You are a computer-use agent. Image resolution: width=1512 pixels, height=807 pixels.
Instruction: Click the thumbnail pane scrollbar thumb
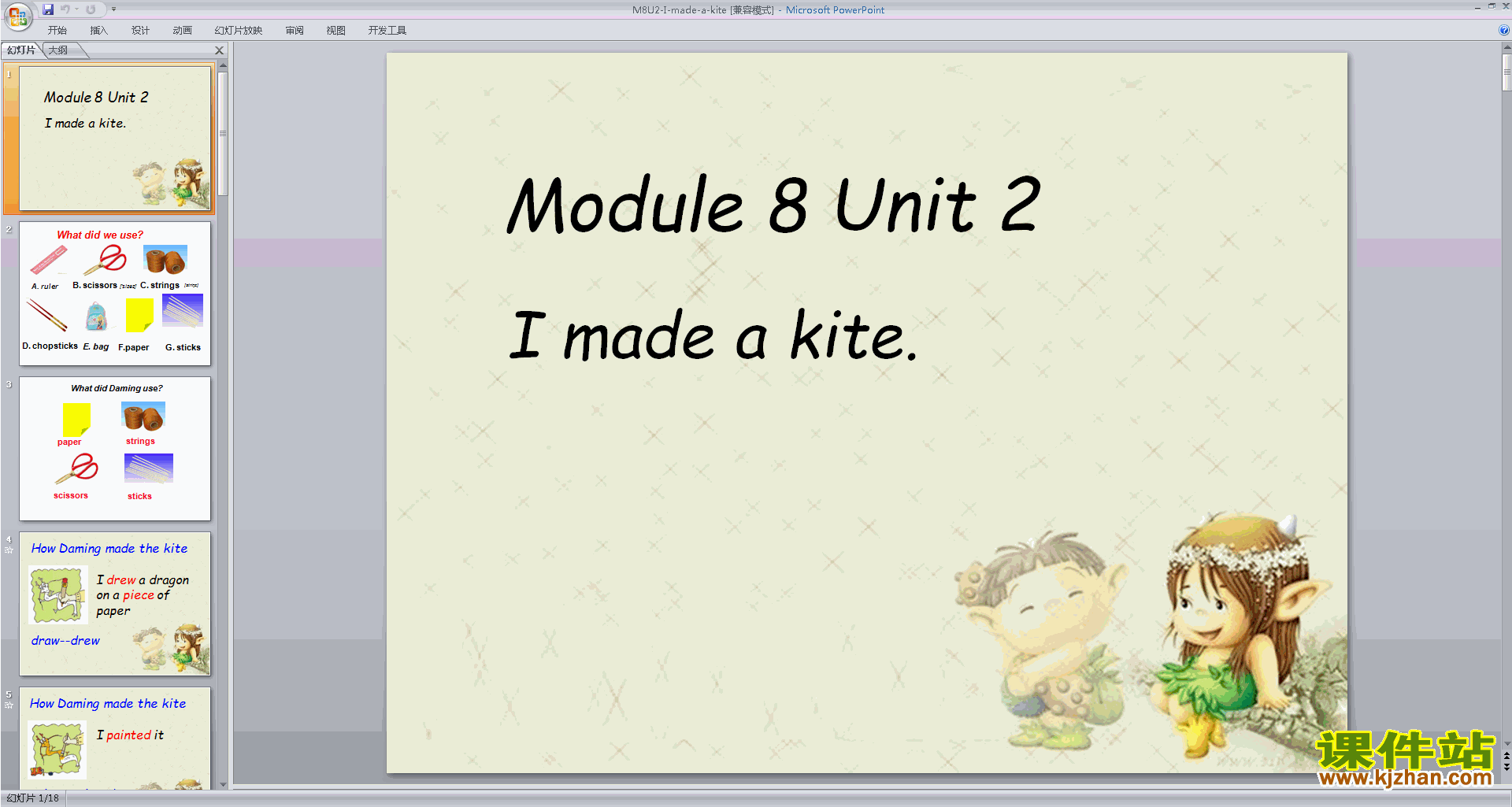tap(223, 133)
